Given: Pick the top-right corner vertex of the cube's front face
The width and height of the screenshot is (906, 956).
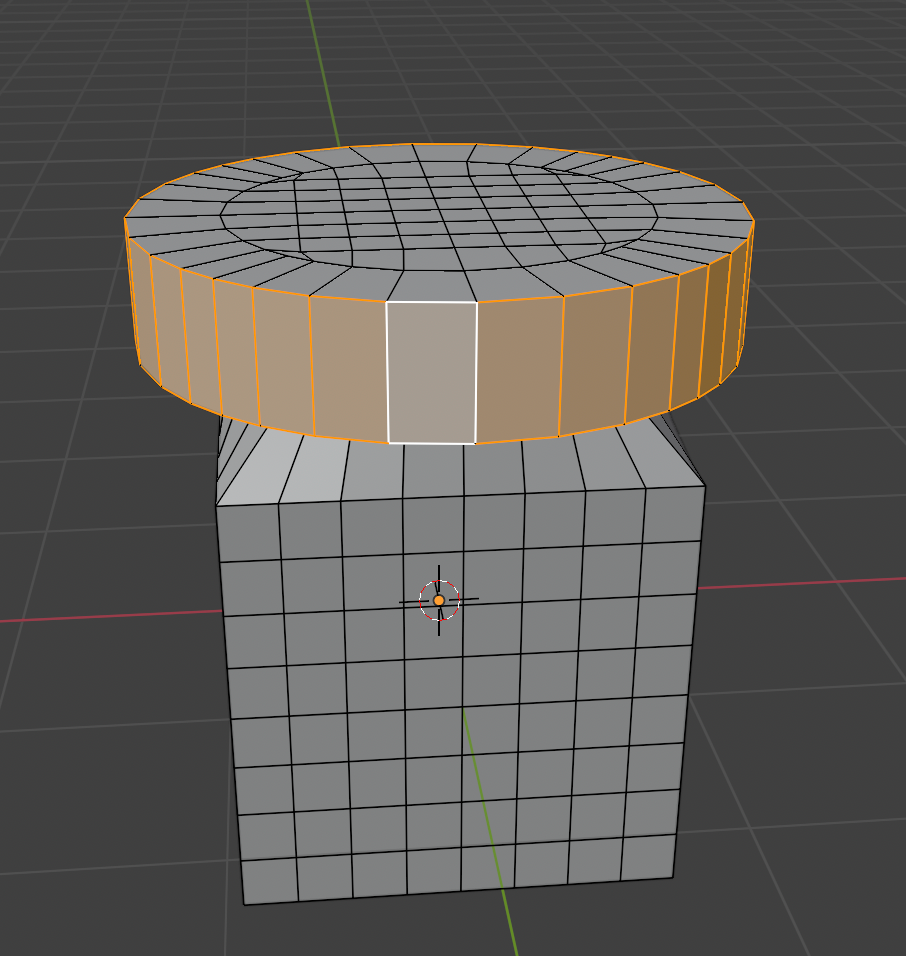Looking at the screenshot, I should point(705,486).
